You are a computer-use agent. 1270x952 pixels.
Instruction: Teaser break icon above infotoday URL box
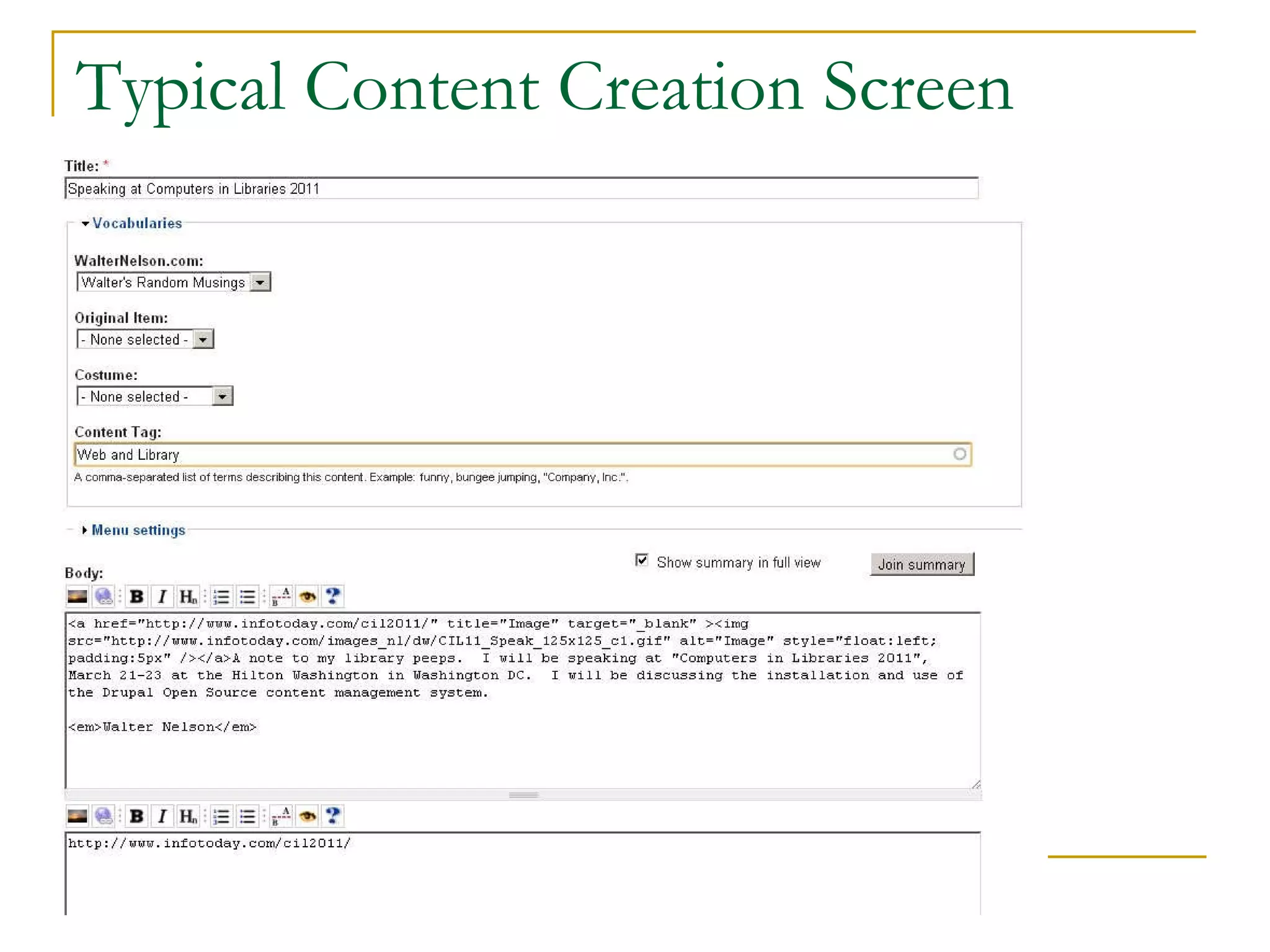(x=281, y=816)
